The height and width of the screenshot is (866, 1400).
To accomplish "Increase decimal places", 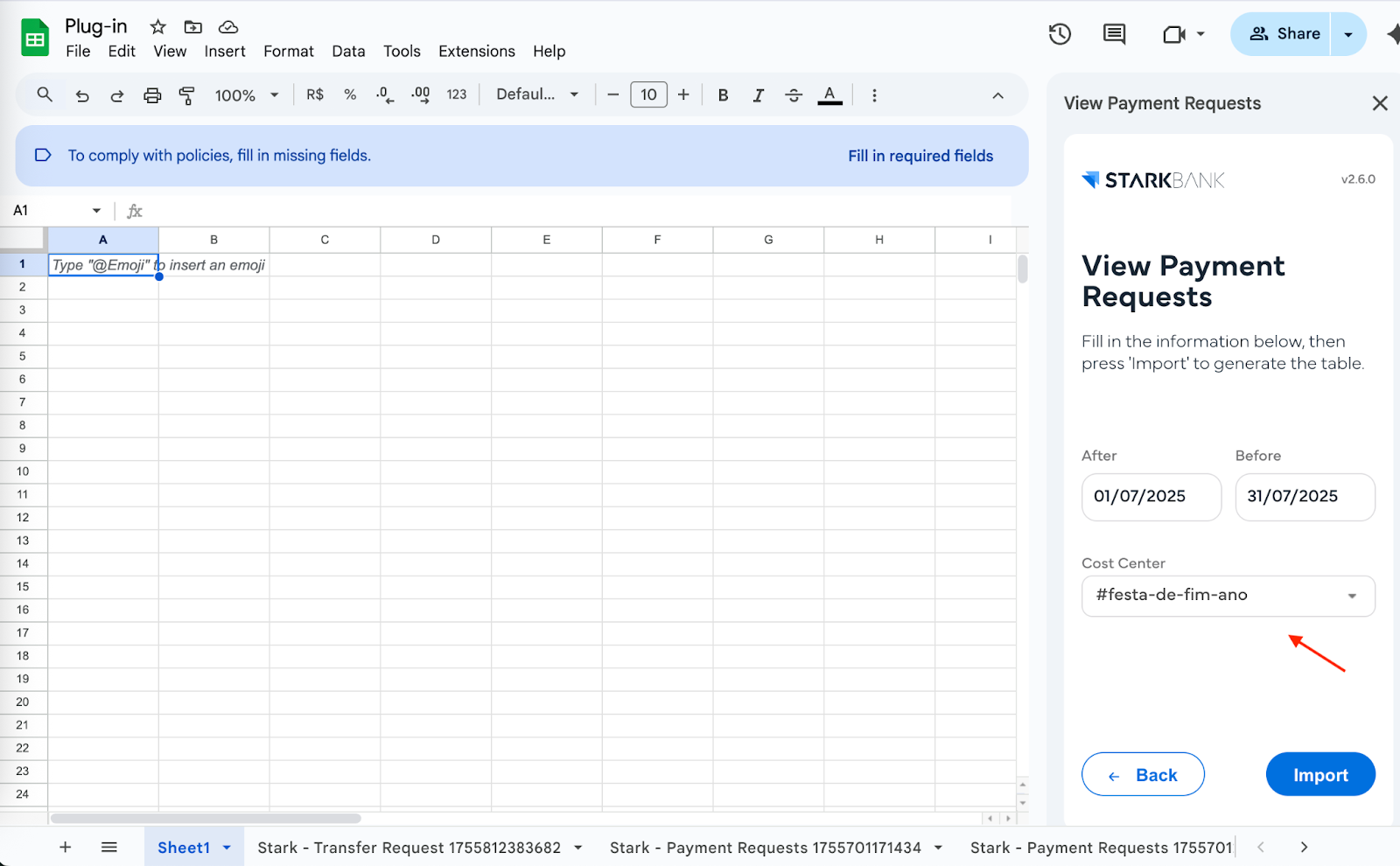I will point(421,94).
